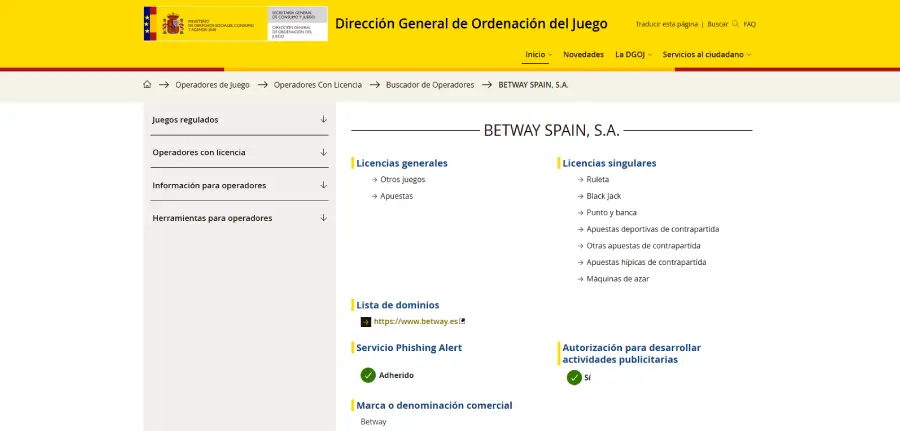
Task: Click Apuestas deportivas de contrapartida entry
Action: click(653, 229)
